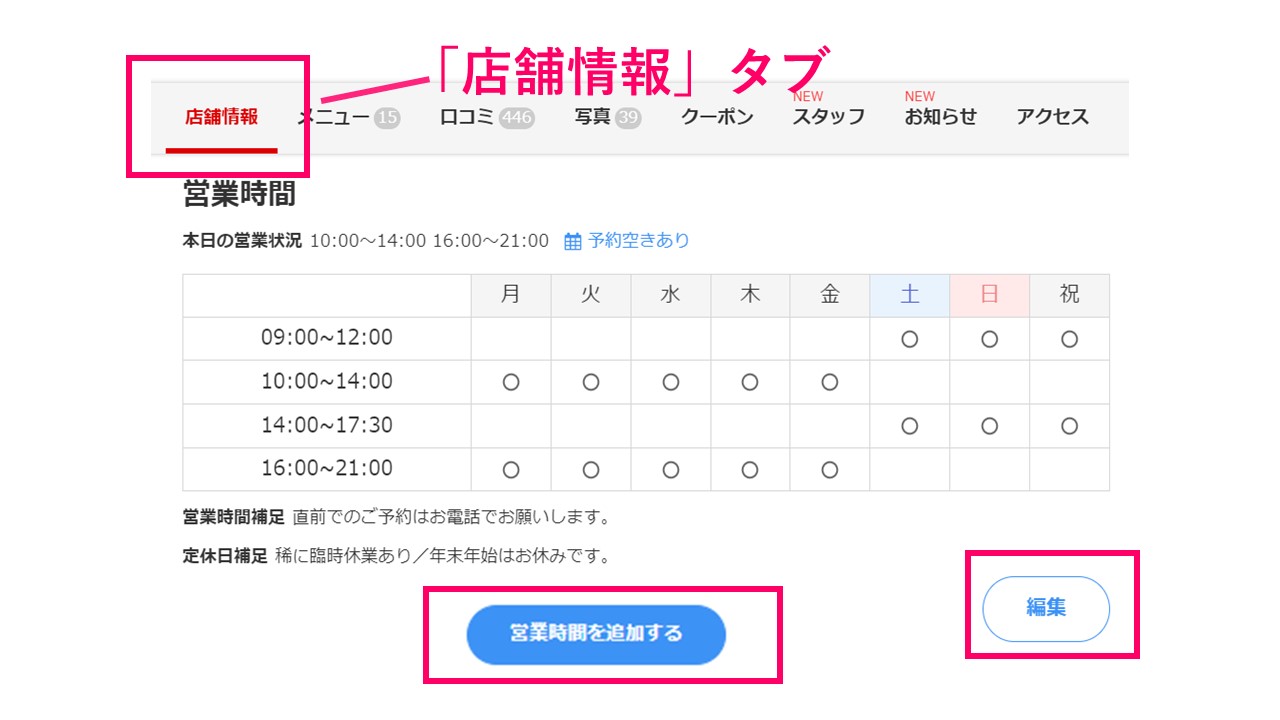Switch to the スタッフ tab
The width and height of the screenshot is (1280, 720).
[x=829, y=117]
